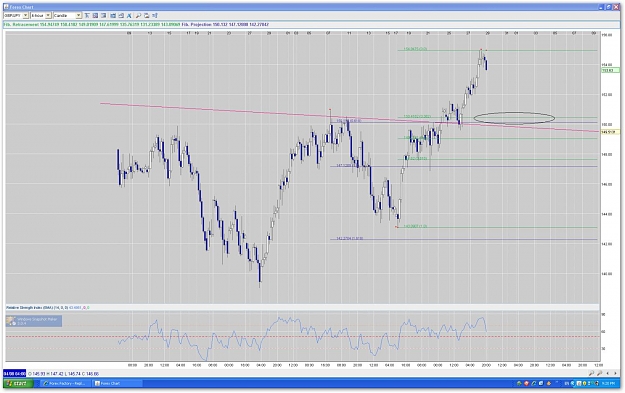Click the 143.0907 green Fib level label
The height and width of the screenshot is (393, 625).
pos(415,226)
